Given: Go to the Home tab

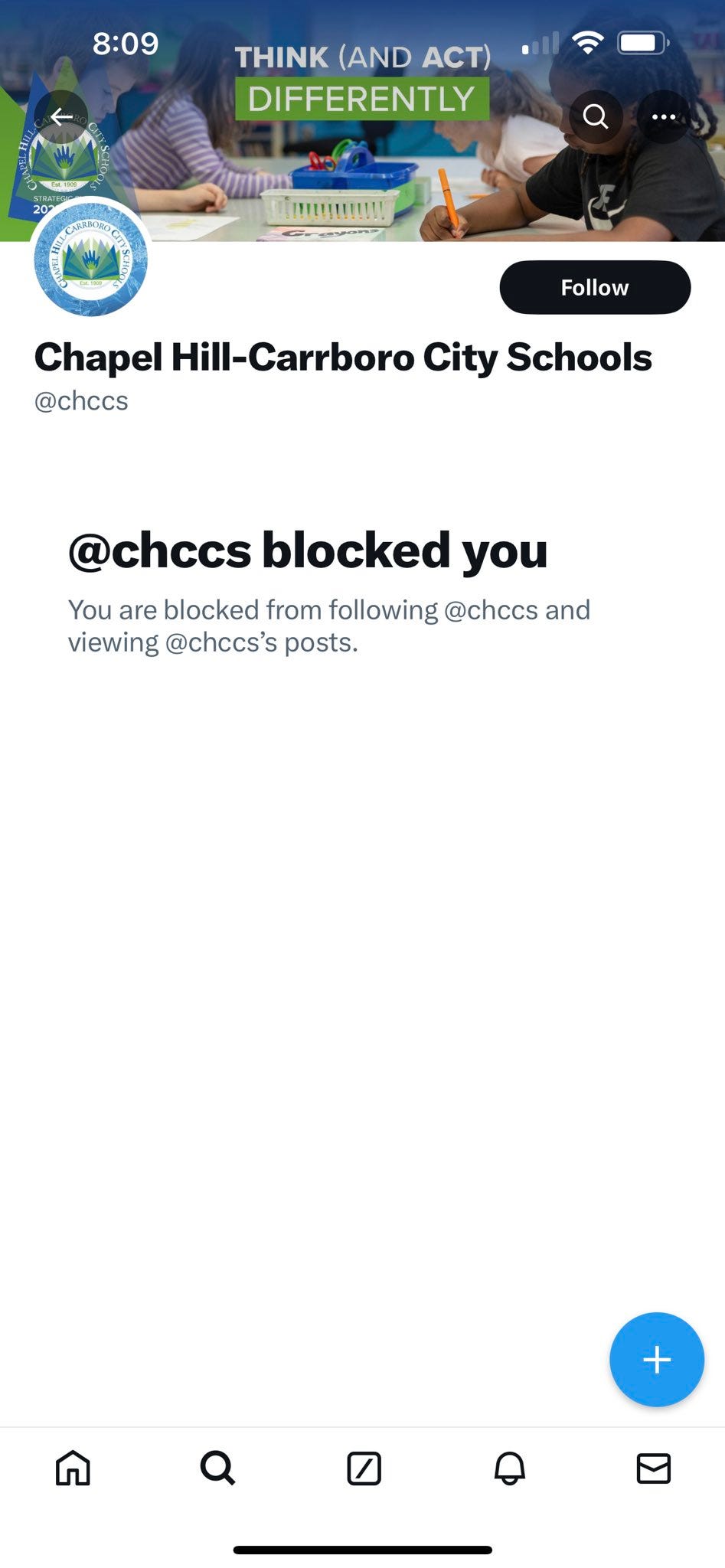Looking at the screenshot, I should (x=73, y=1468).
